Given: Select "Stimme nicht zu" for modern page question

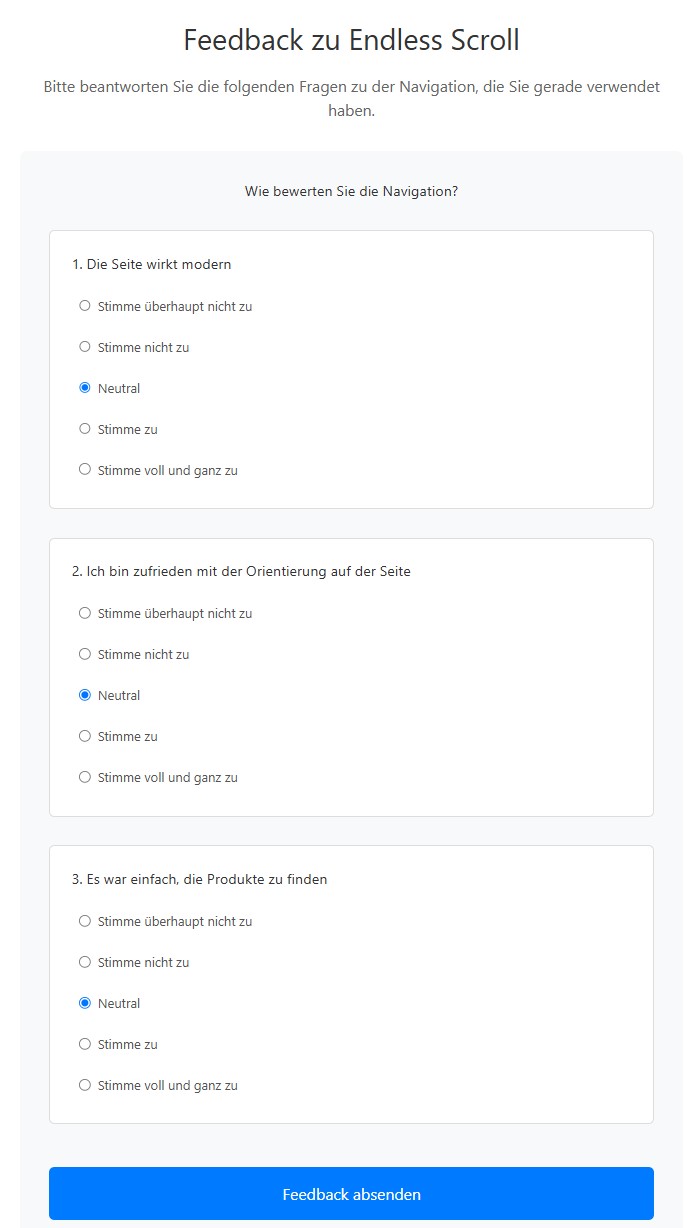Looking at the screenshot, I should pos(85,347).
